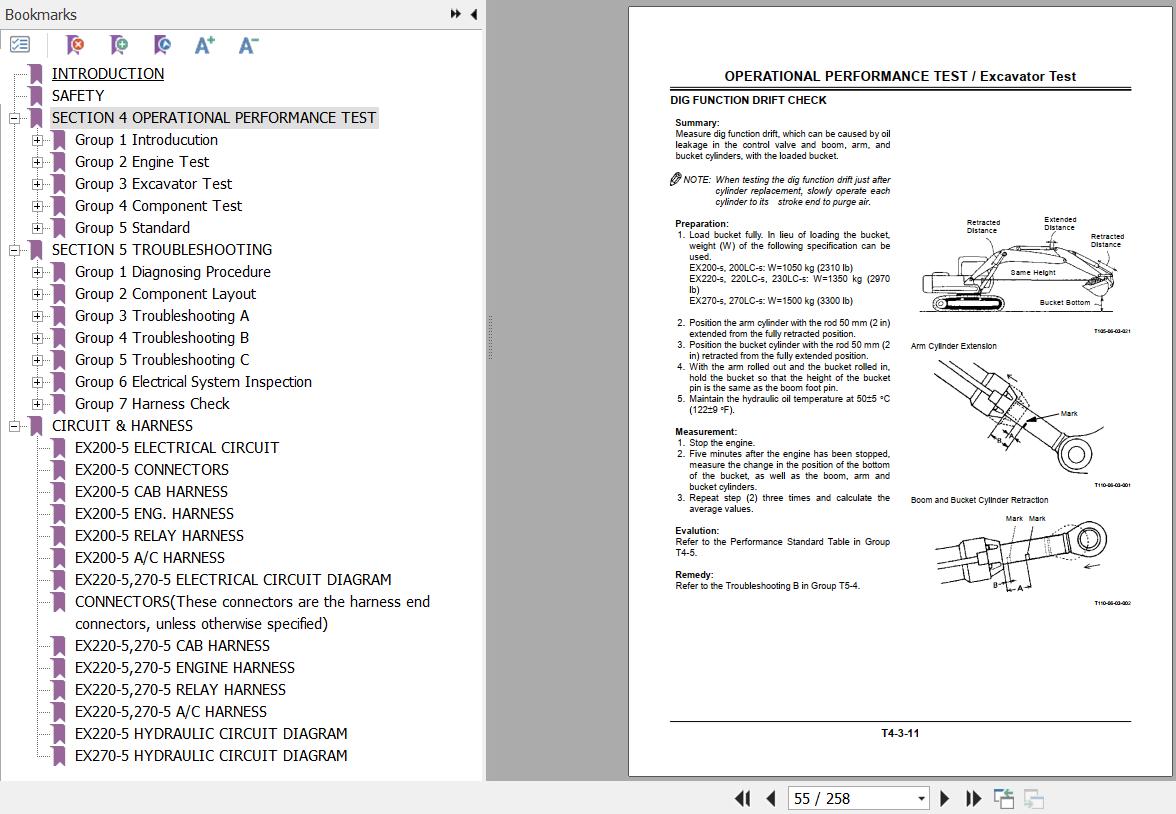Expand Group 4 Component Test

point(37,206)
